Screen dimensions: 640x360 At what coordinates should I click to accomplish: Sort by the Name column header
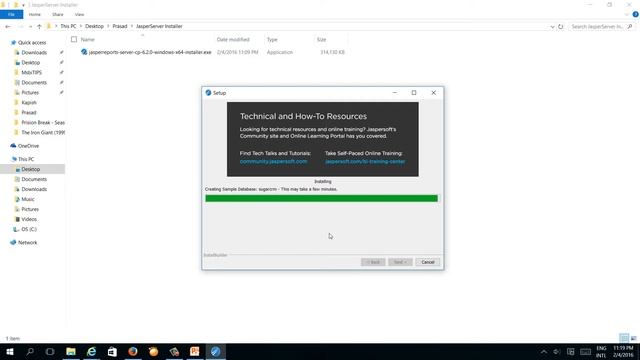88,40
